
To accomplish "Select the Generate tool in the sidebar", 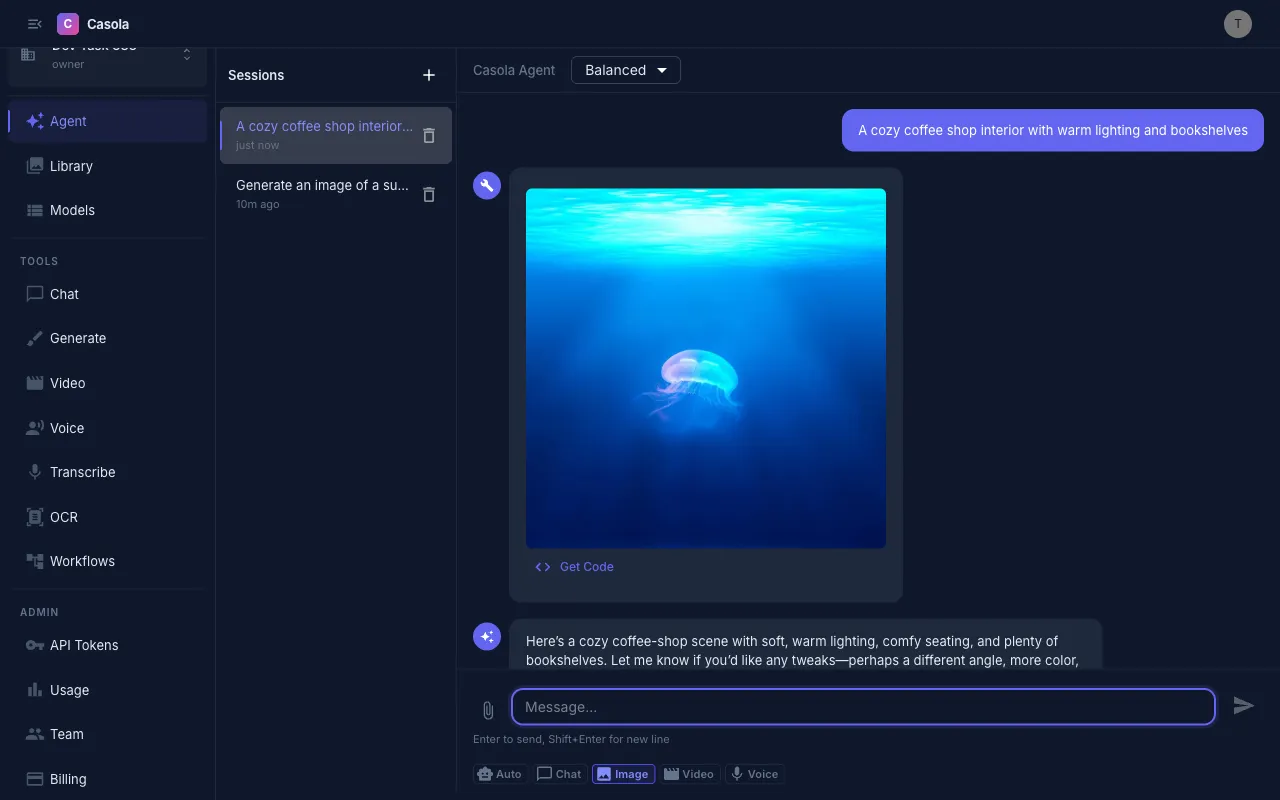I will 78,338.
